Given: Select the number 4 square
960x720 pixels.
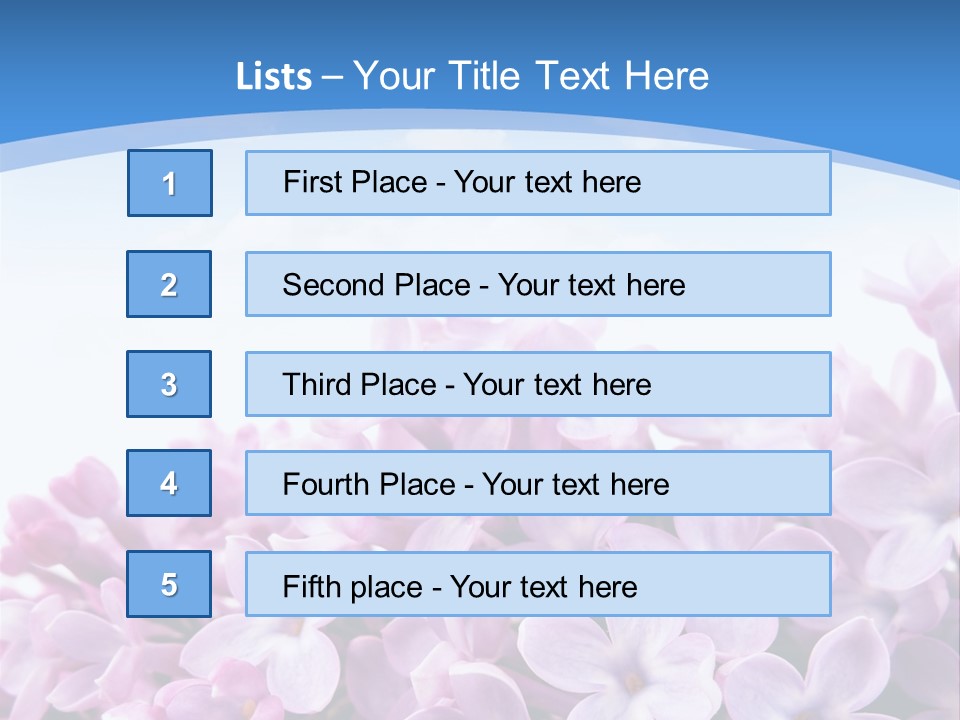Looking at the screenshot, I should pos(169,483).
